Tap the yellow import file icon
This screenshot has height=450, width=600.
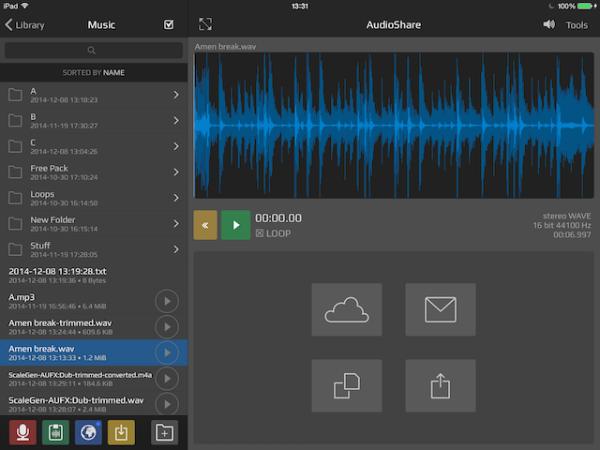(121, 432)
